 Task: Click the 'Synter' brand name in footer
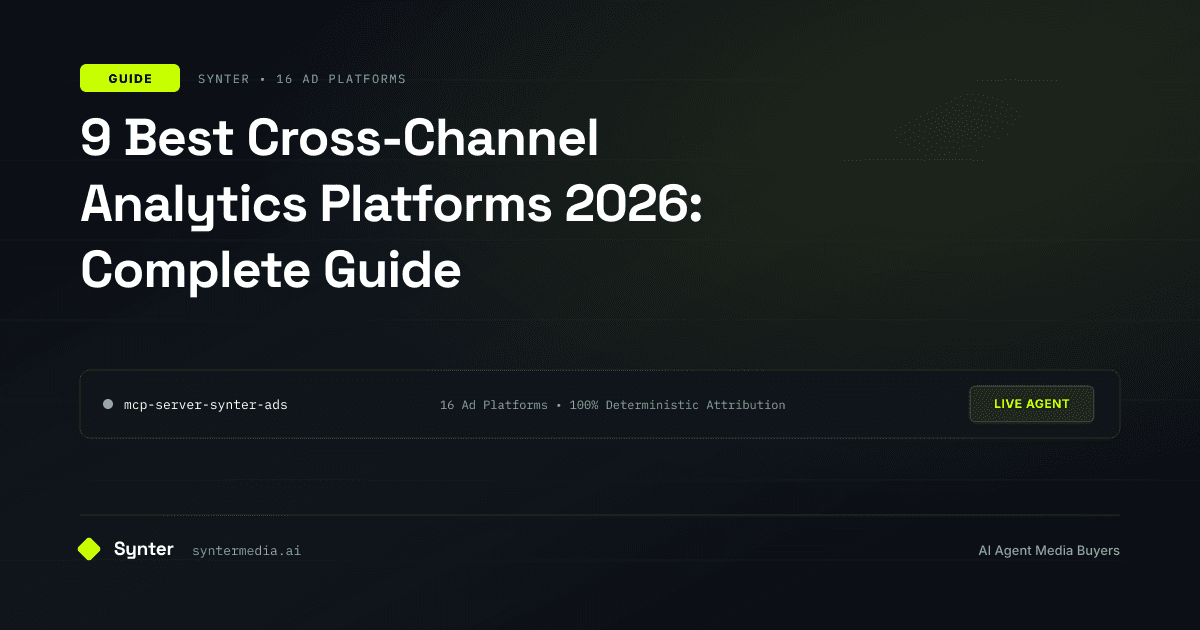pyautogui.click(x=144, y=549)
